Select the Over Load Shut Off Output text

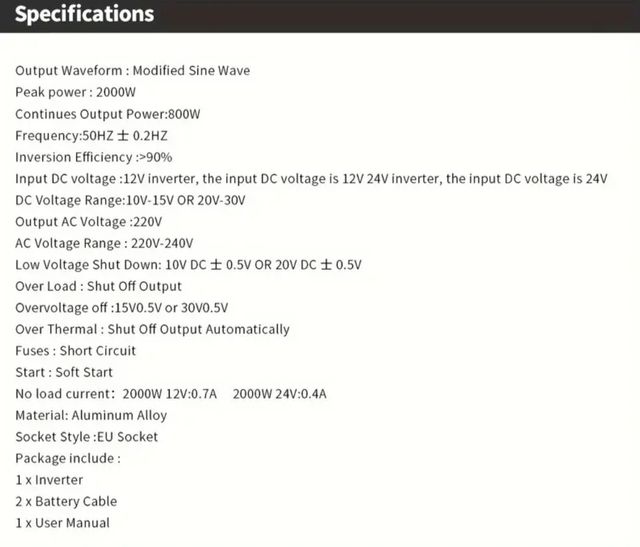tap(98, 287)
